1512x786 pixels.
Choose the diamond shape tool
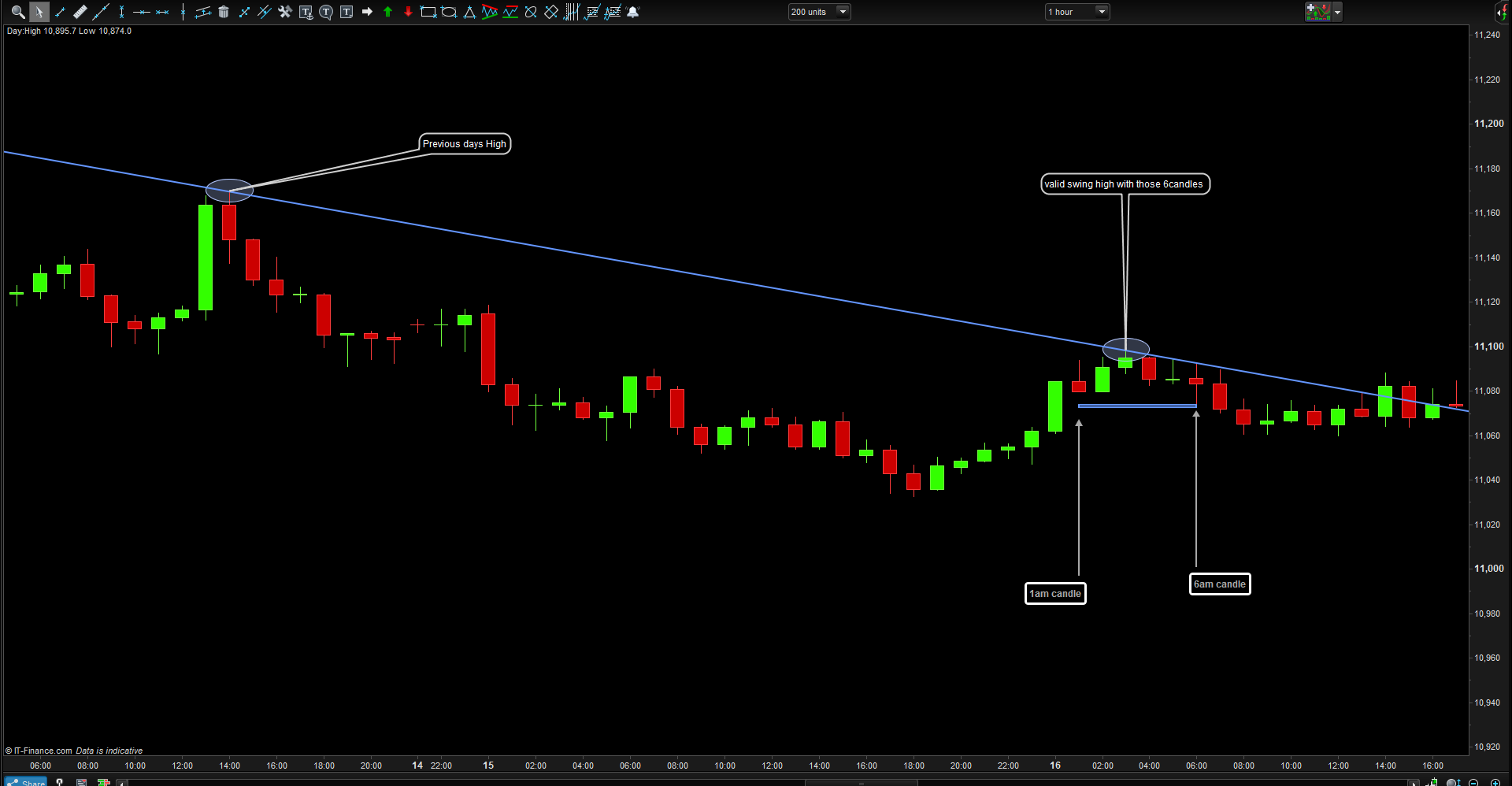(551, 12)
